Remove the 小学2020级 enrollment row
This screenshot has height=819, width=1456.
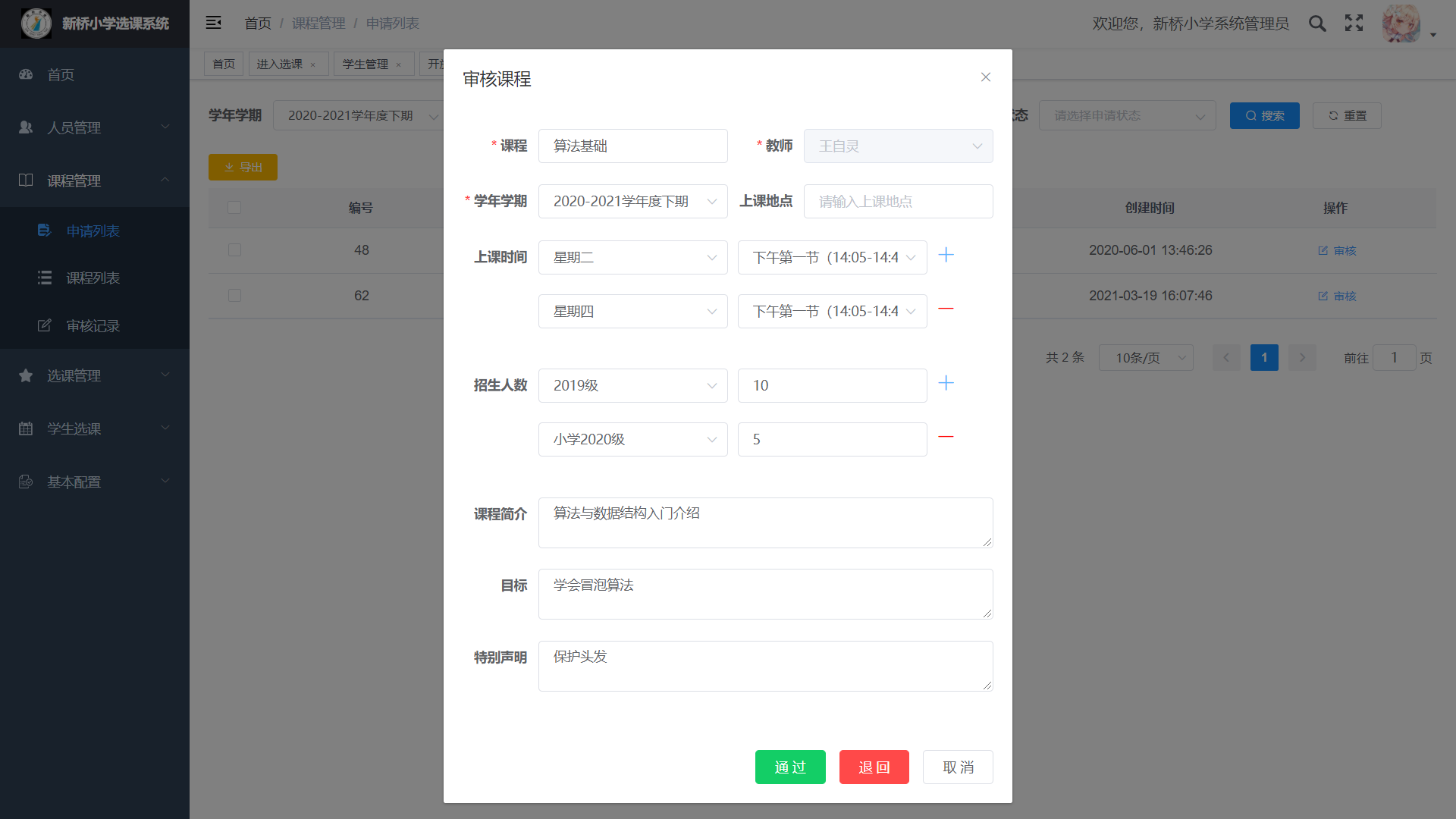pos(946,438)
